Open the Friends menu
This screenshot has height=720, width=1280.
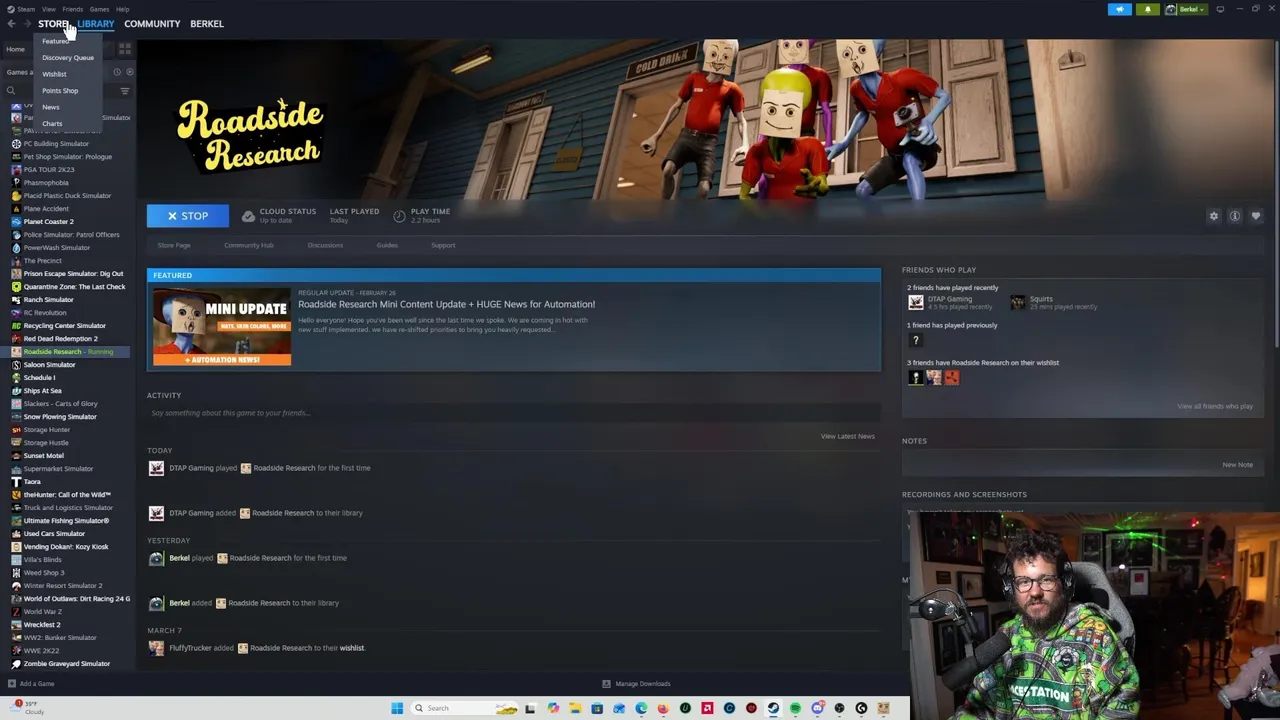[x=73, y=9]
